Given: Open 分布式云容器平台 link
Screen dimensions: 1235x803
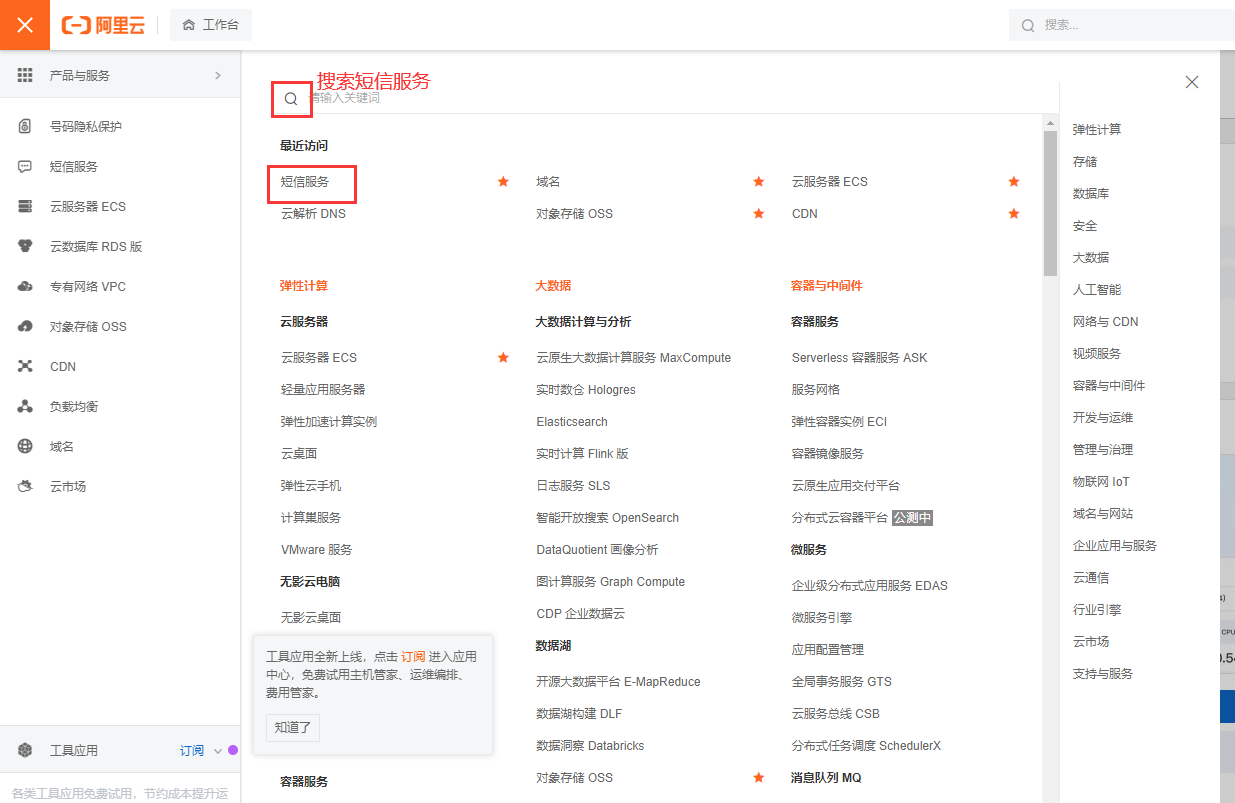Looking at the screenshot, I should tap(840, 518).
